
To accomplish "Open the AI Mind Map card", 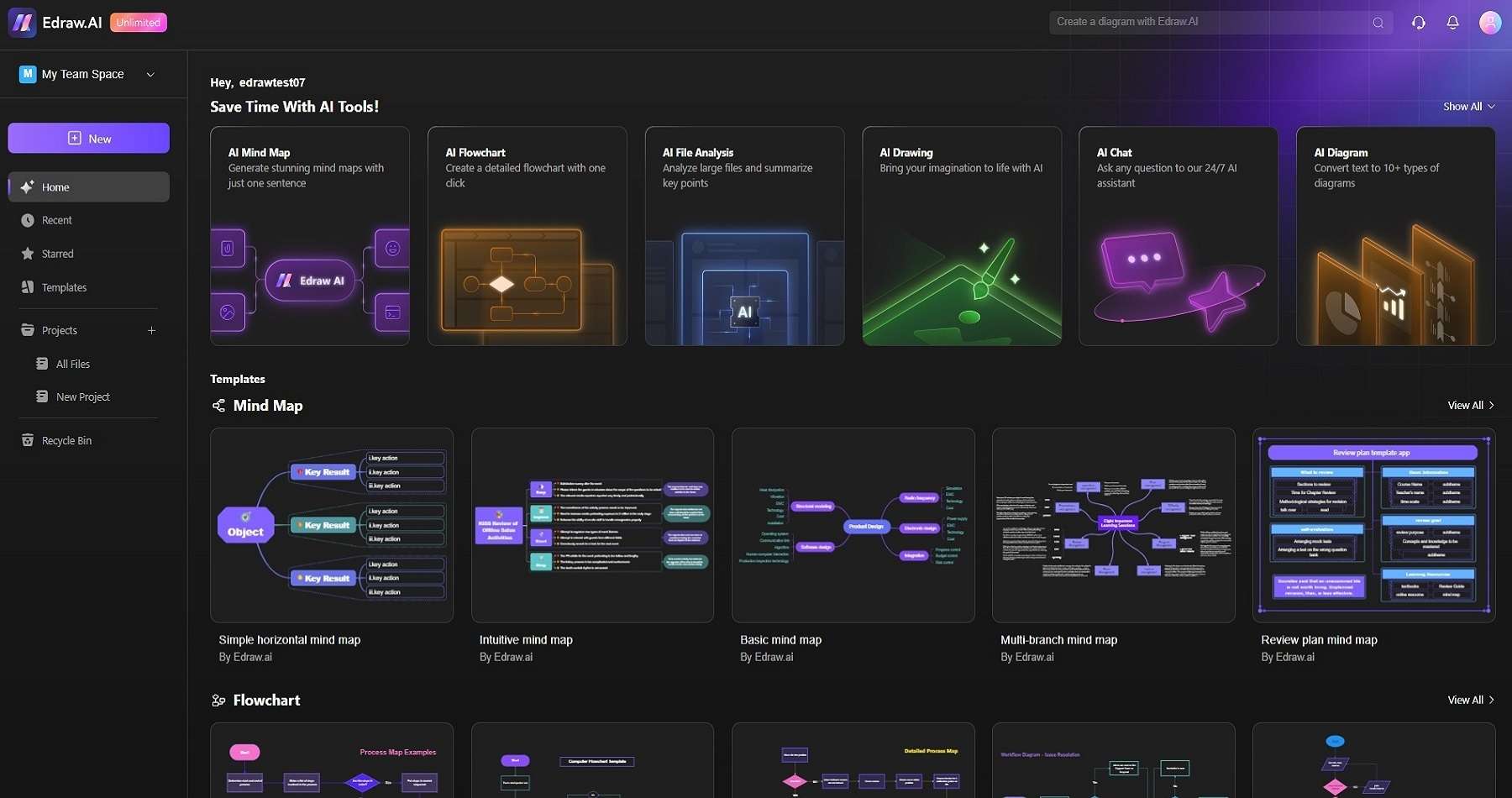I will pyautogui.click(x=310, y=236).
